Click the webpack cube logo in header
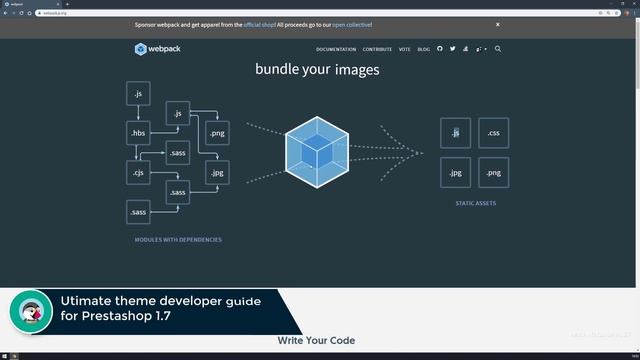 pos(140,49)
